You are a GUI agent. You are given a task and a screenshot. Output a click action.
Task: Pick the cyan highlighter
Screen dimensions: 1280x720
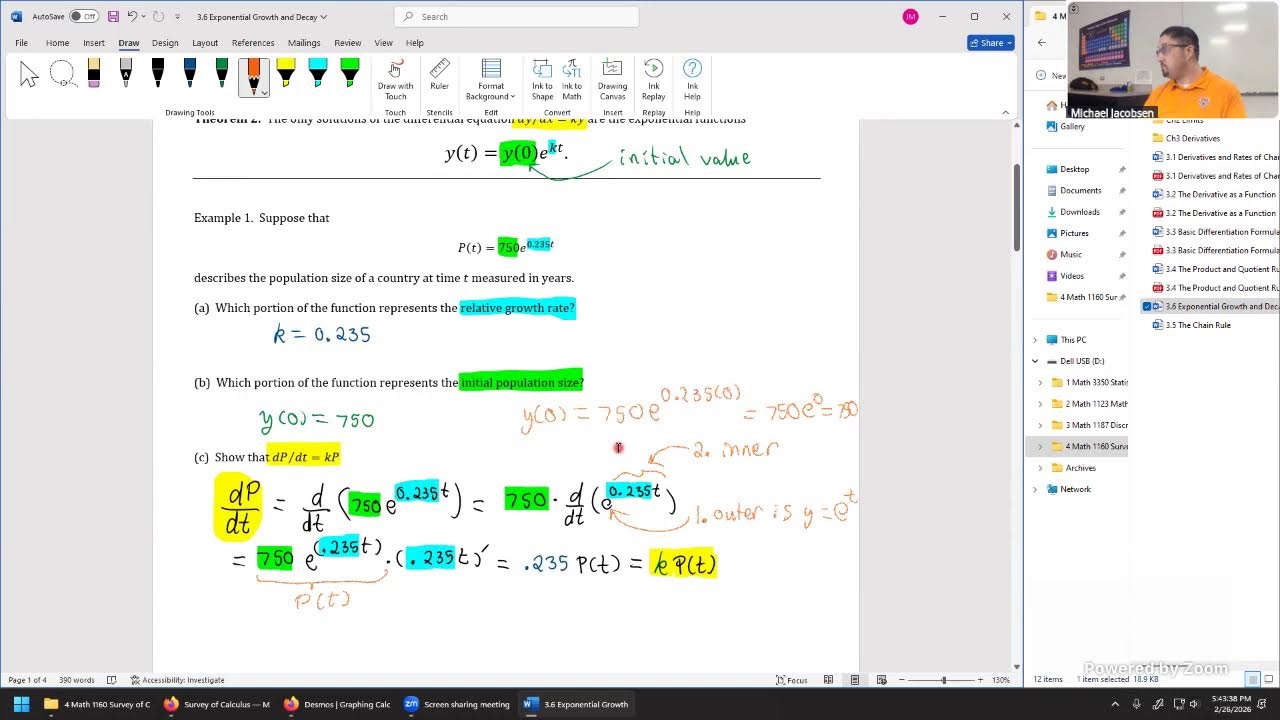[x=318, y=75]
